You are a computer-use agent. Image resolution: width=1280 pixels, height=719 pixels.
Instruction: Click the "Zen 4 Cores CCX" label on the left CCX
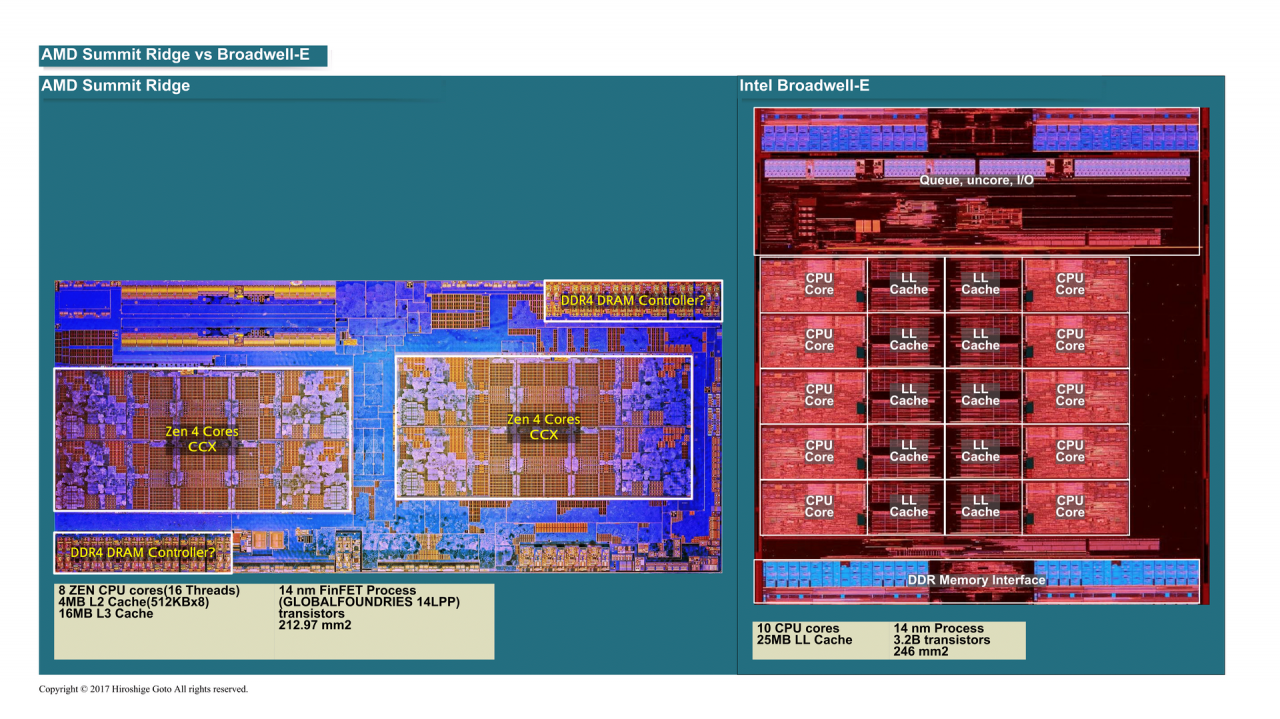point(202,439)
